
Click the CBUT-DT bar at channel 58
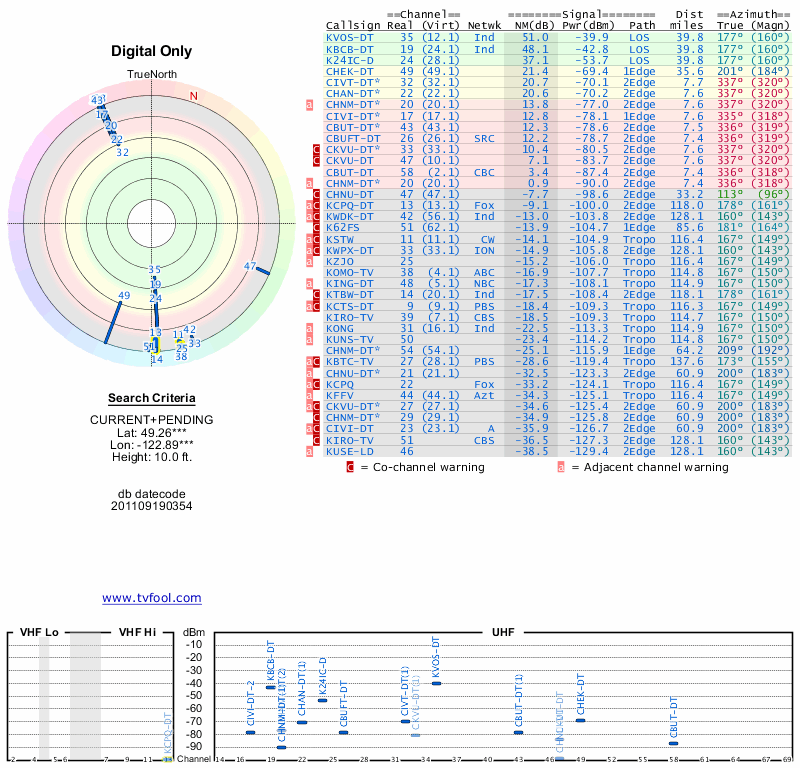[x=673, y=744]
